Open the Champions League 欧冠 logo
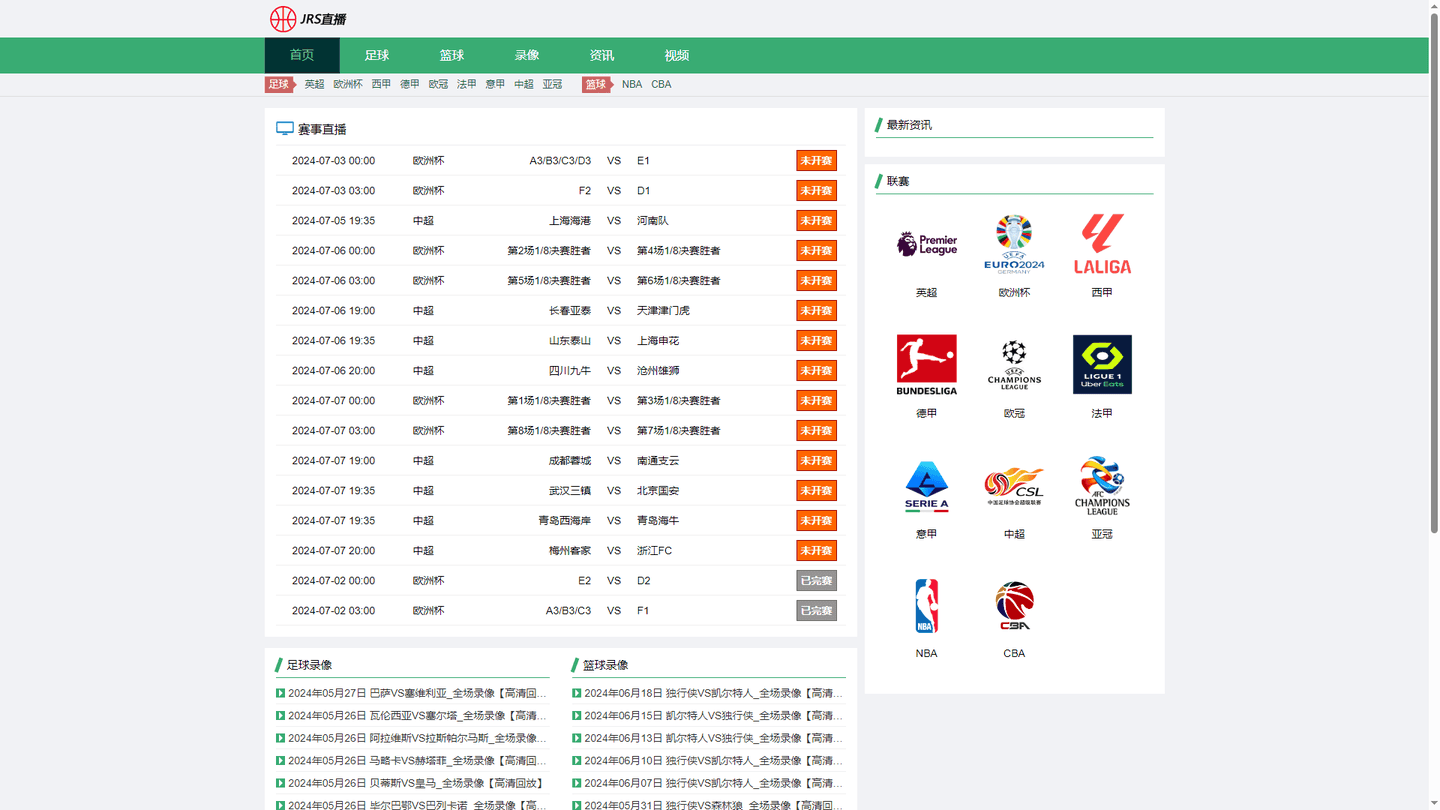1440x810 pixels. [x=1014, y=364]
